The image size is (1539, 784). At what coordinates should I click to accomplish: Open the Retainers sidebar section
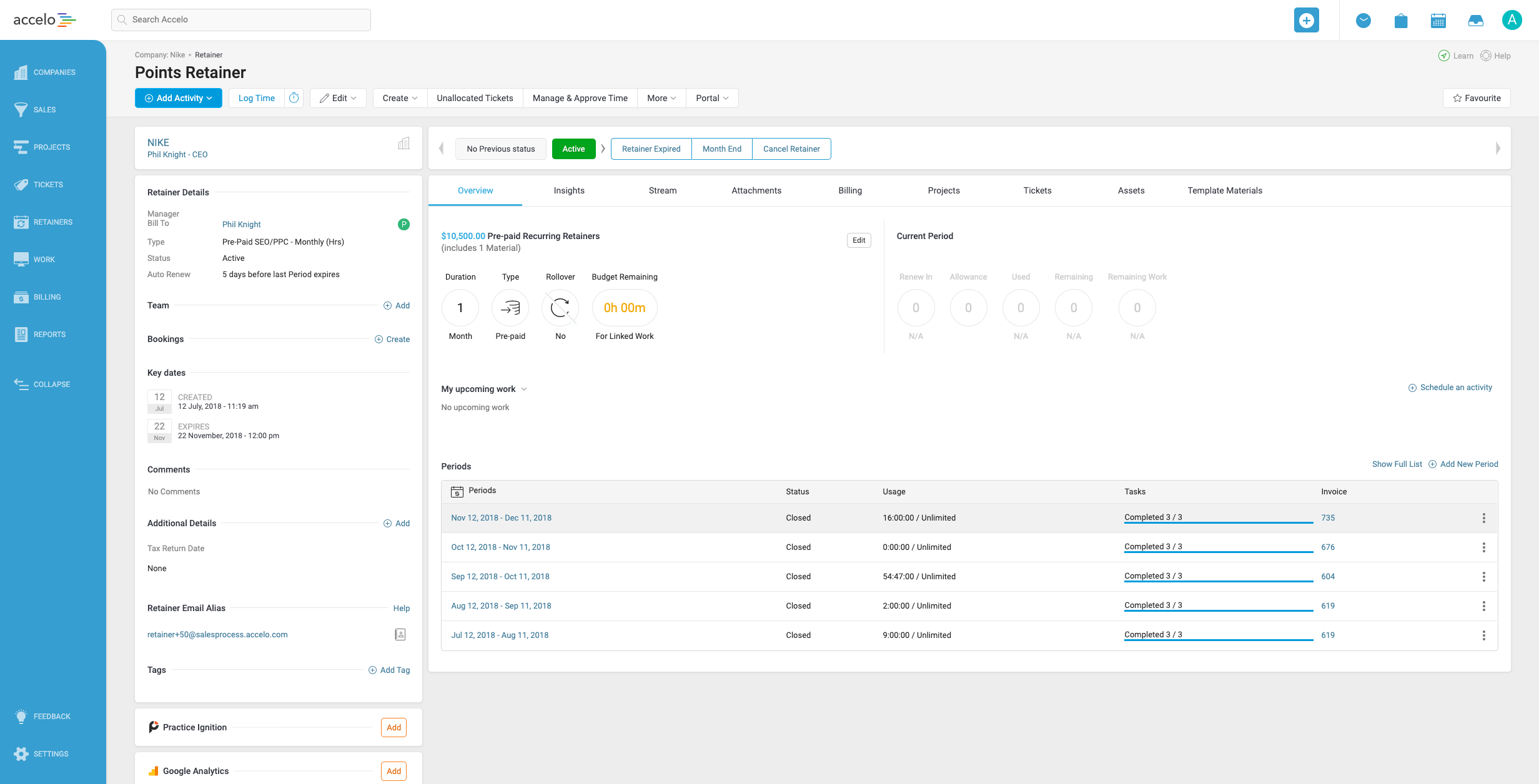(52, 222)
